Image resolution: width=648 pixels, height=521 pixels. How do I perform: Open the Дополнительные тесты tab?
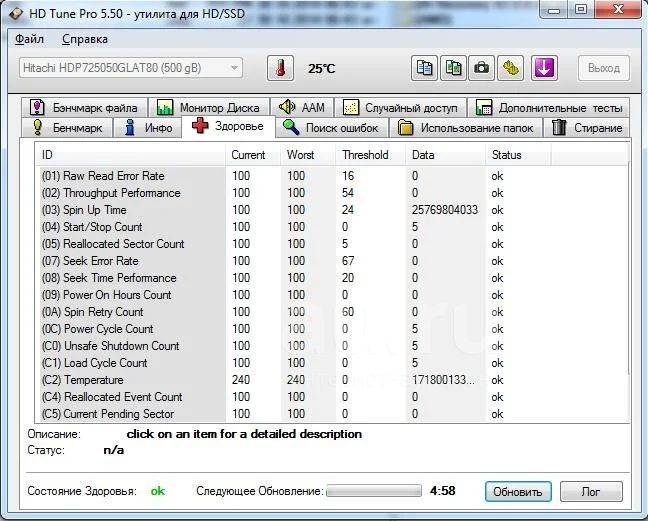click(549, 107)
